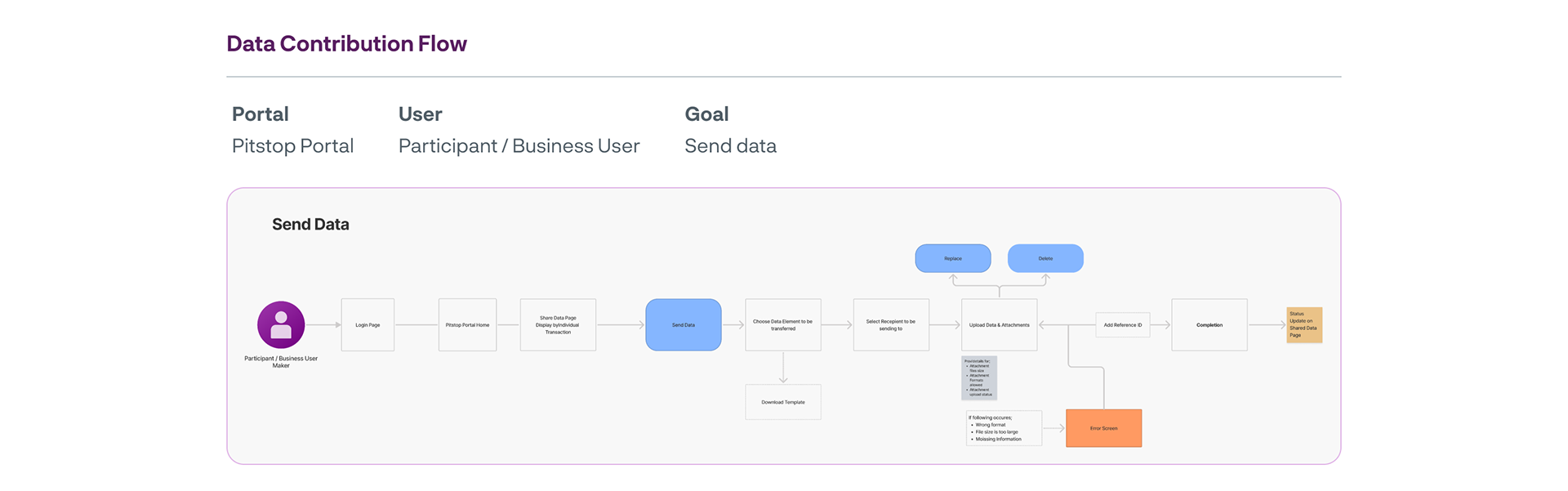Click the purple participant user icon
This screenshot has width=1568, height=491.
coord(281,324)
